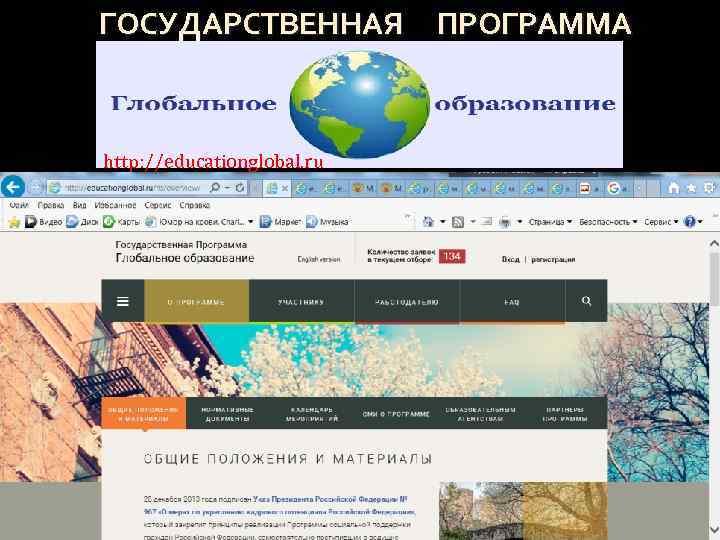Screen dimensions: 720x540
Task: Click the page scrollbar down arrow
Action: 714,528
